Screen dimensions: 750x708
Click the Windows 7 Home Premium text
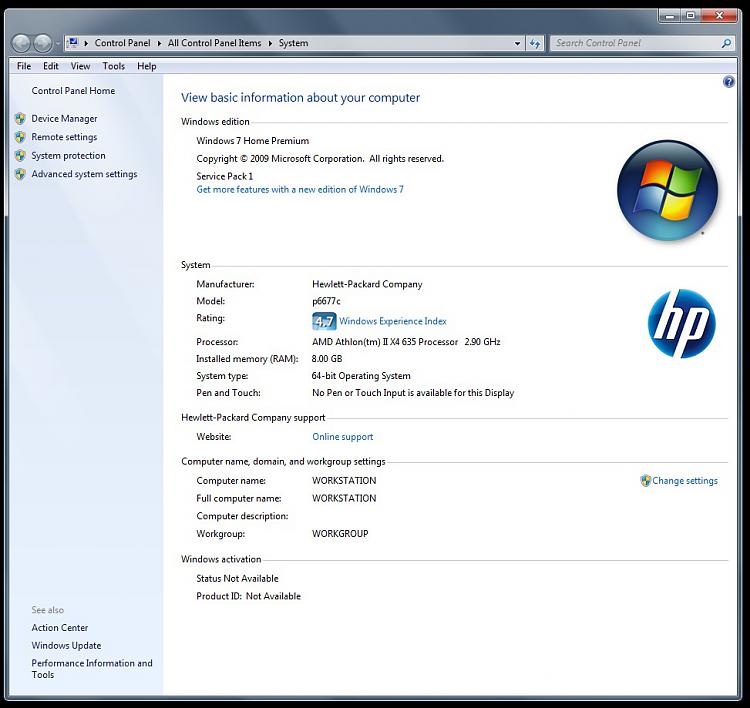pos(253,141)
